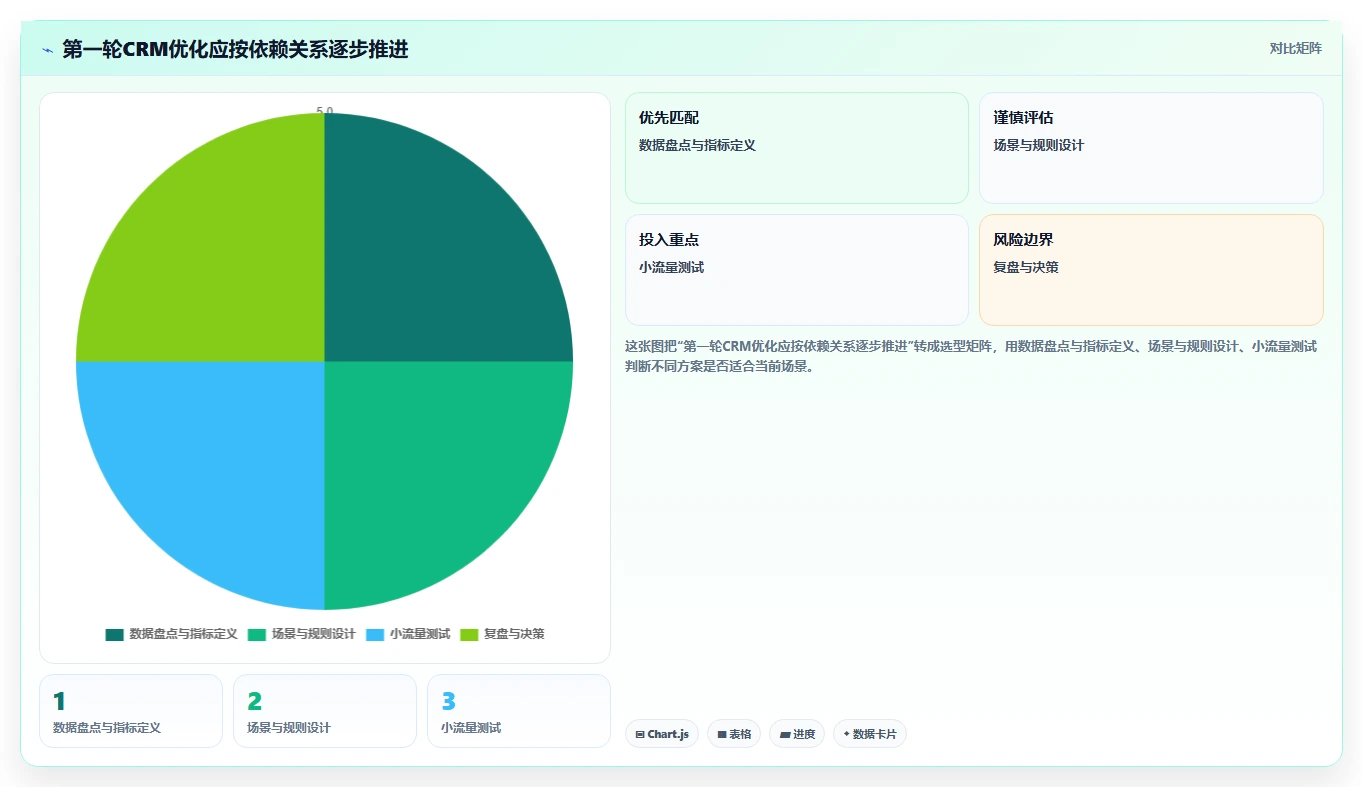
Task: Click the 对比矩阵 label in header
Action: pyautogui.click(x=1295, y=49)
